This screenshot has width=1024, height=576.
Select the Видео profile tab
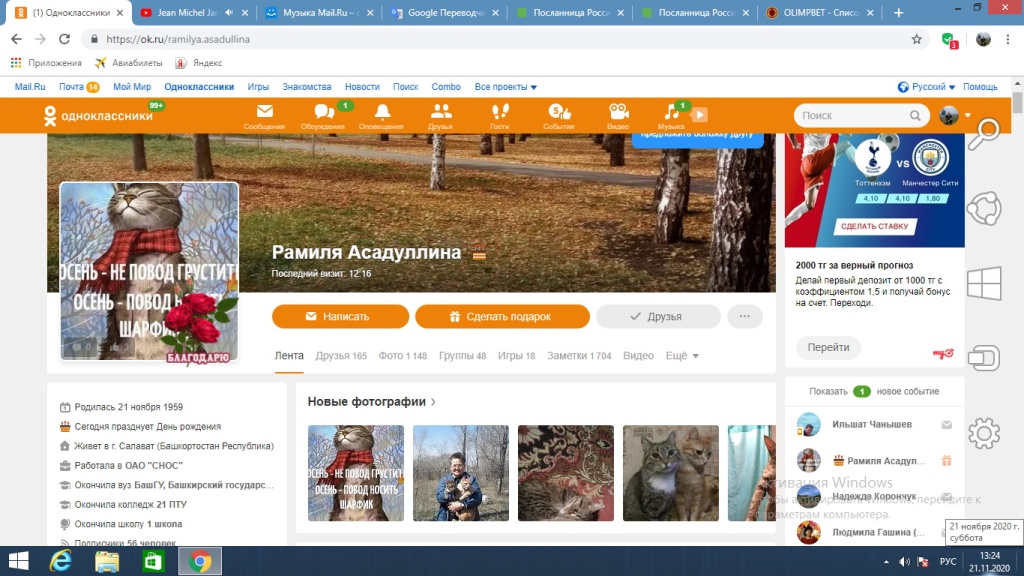[638, 356]
